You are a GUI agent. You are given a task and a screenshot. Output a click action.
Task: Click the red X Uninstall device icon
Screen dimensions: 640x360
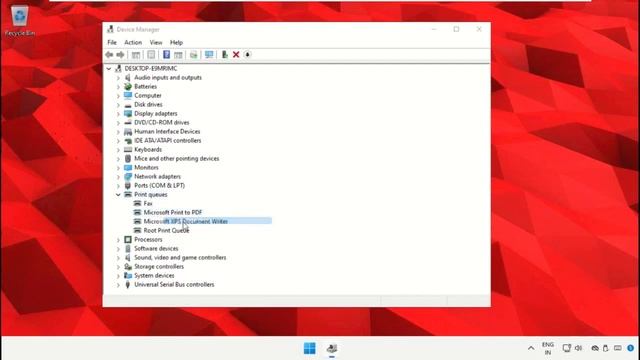point(236,54)
